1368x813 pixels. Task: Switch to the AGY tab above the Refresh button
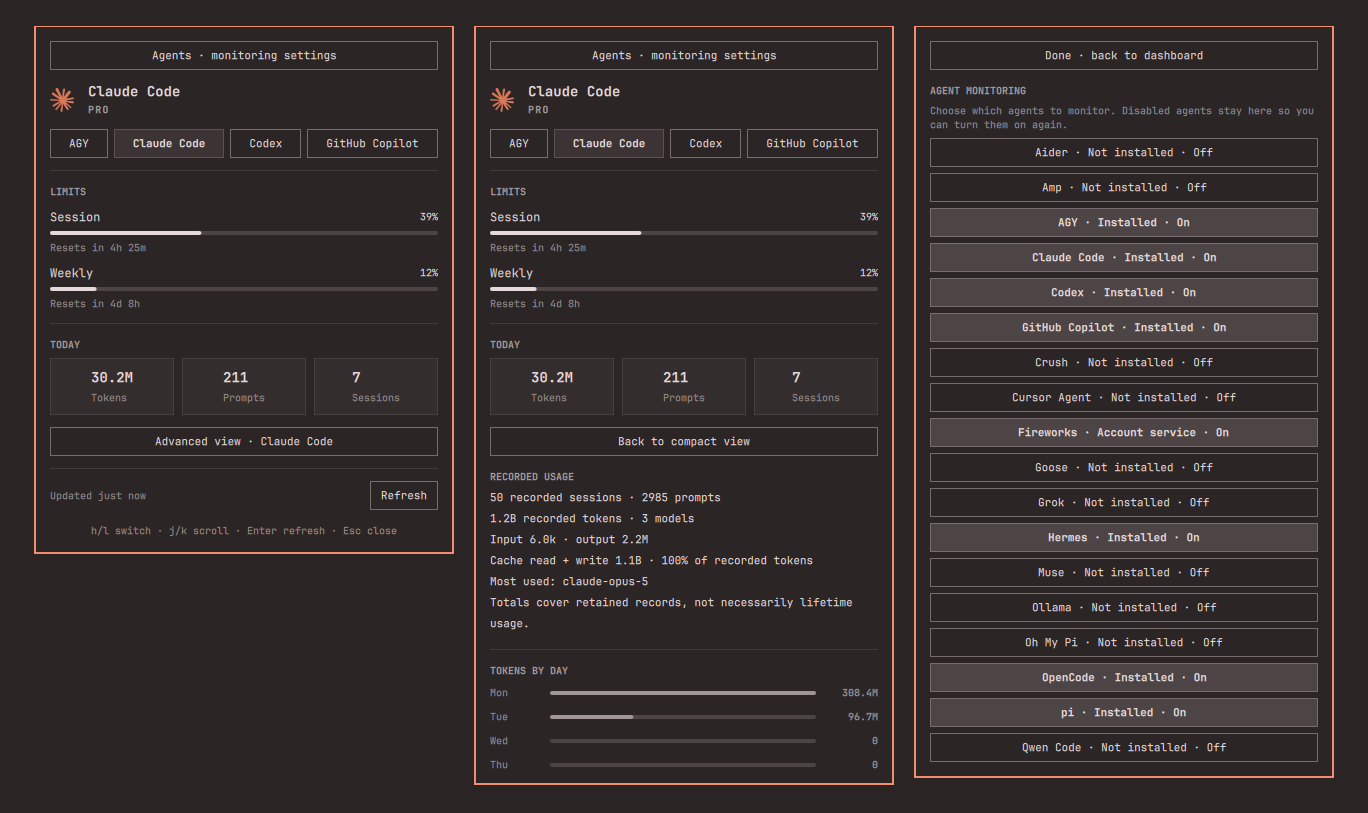click(79, 144)
